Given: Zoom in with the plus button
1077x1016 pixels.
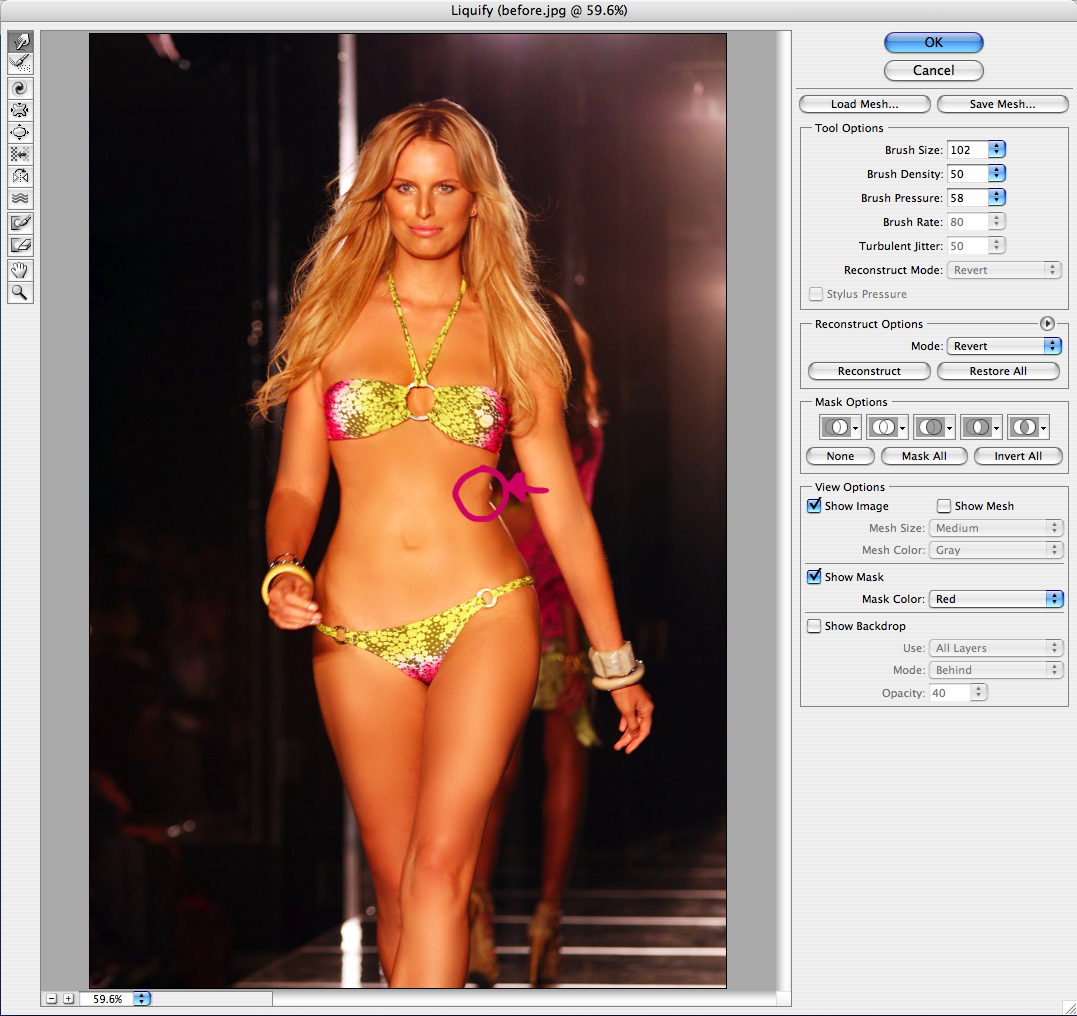Looking at the screenshot, I should pyautogui.click(x=69, y=998).
